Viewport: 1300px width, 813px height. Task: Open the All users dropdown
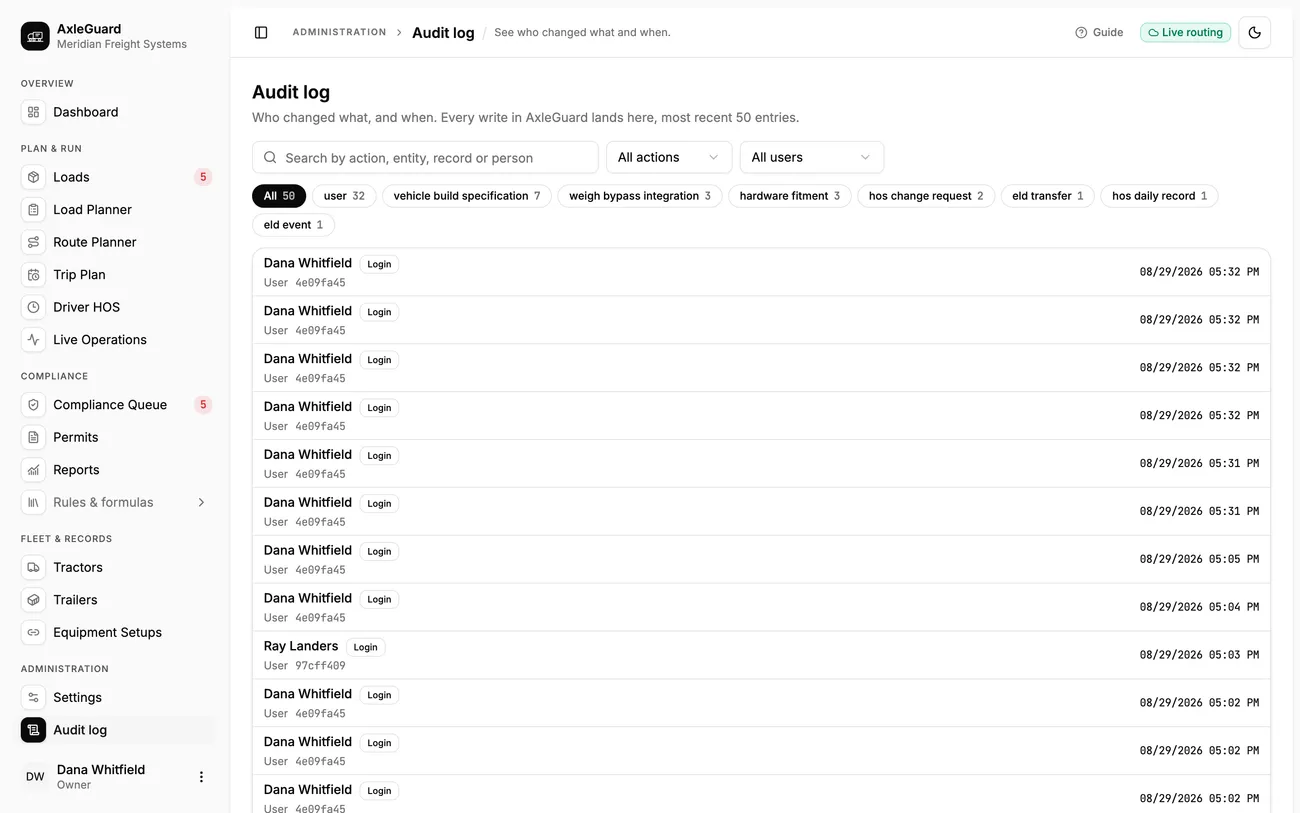pyautogui.click(x=811, y=157)
